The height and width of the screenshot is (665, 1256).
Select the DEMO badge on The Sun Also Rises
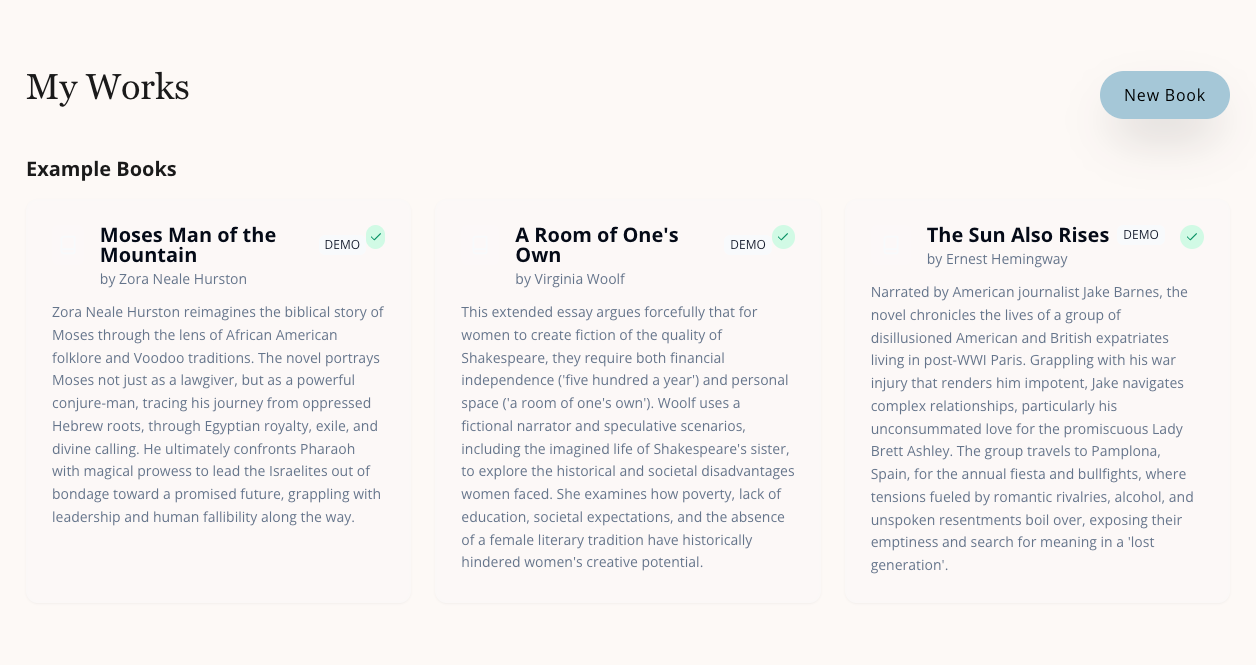[x=1141, y=235]
